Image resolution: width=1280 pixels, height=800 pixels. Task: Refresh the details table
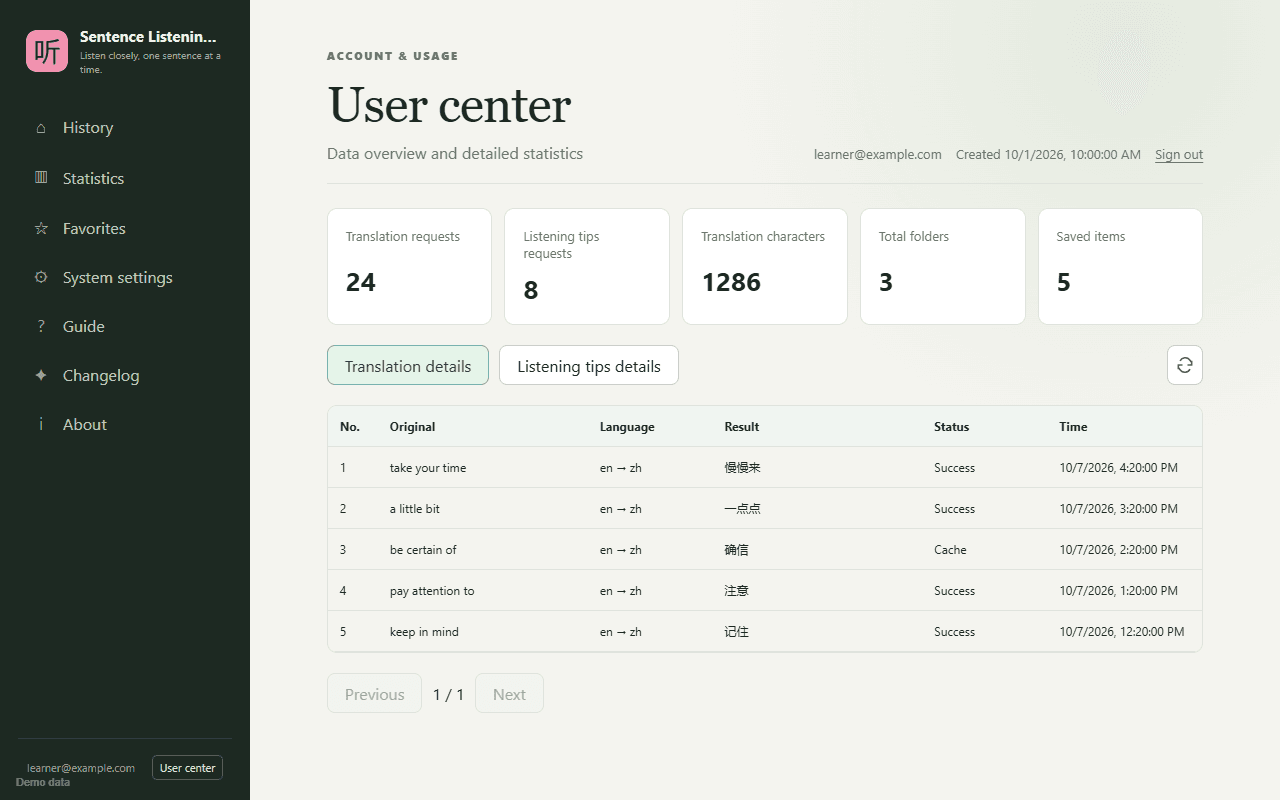point(1185,365)
